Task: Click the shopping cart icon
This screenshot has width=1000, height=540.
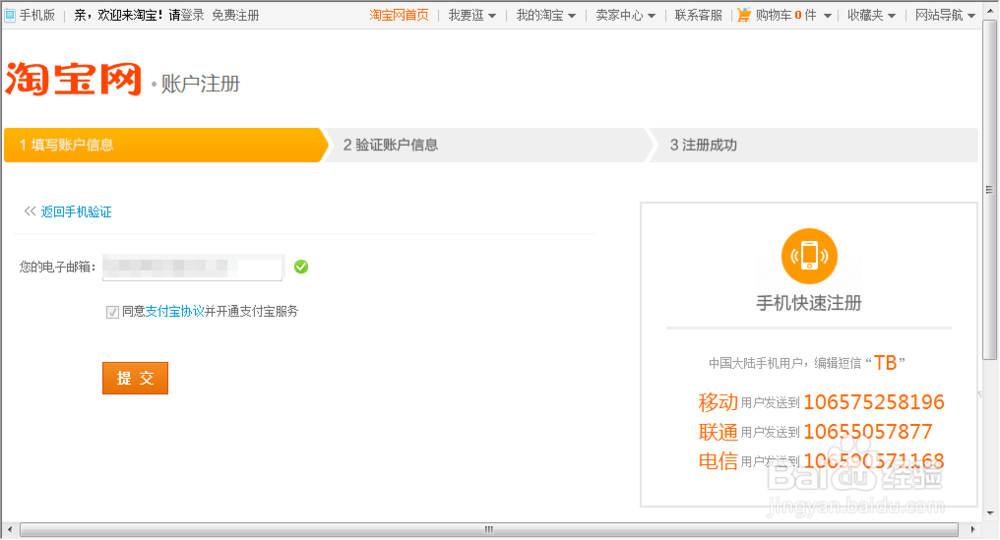Action: (x=744, y=15)
